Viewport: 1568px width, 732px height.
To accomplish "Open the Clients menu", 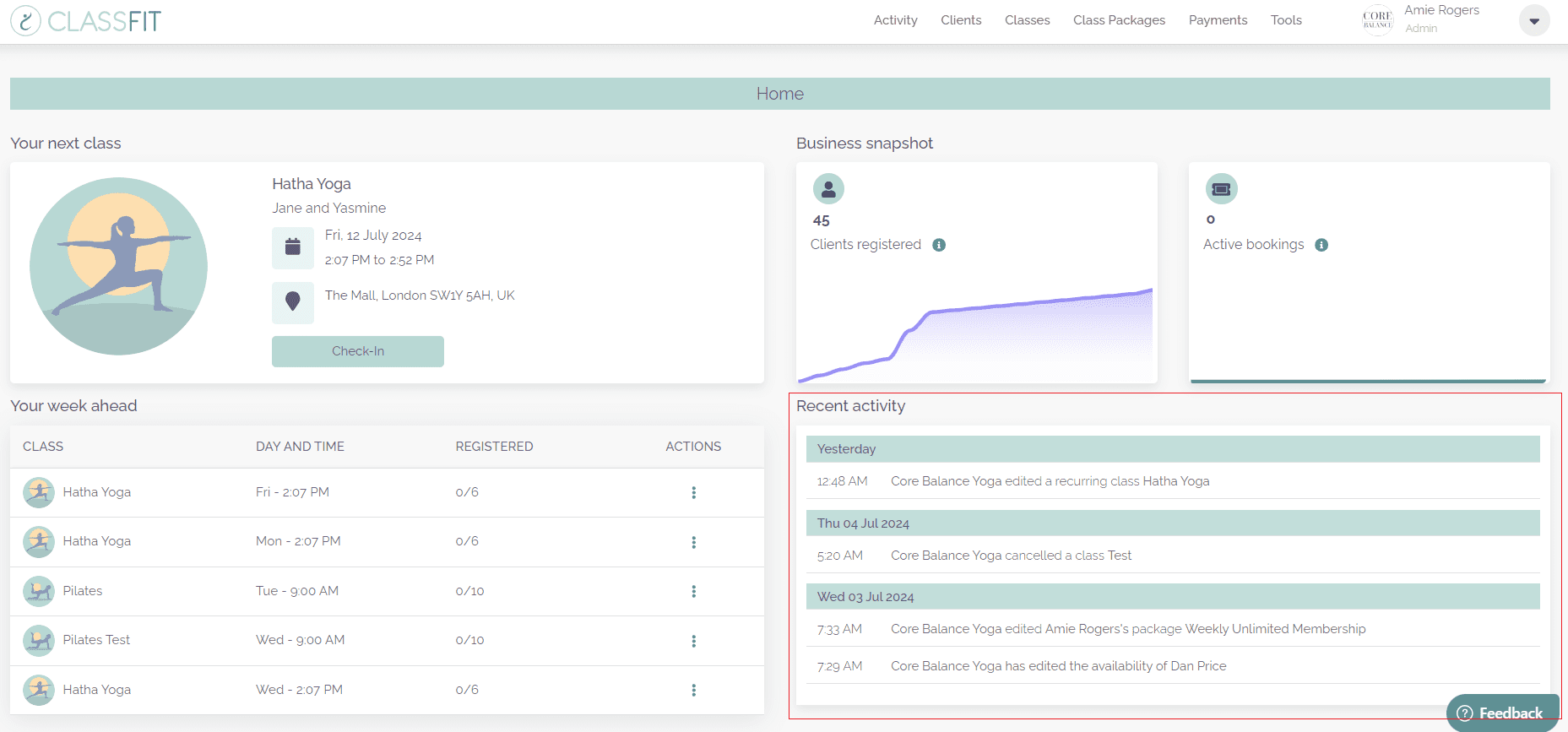I will coord(961,20).
